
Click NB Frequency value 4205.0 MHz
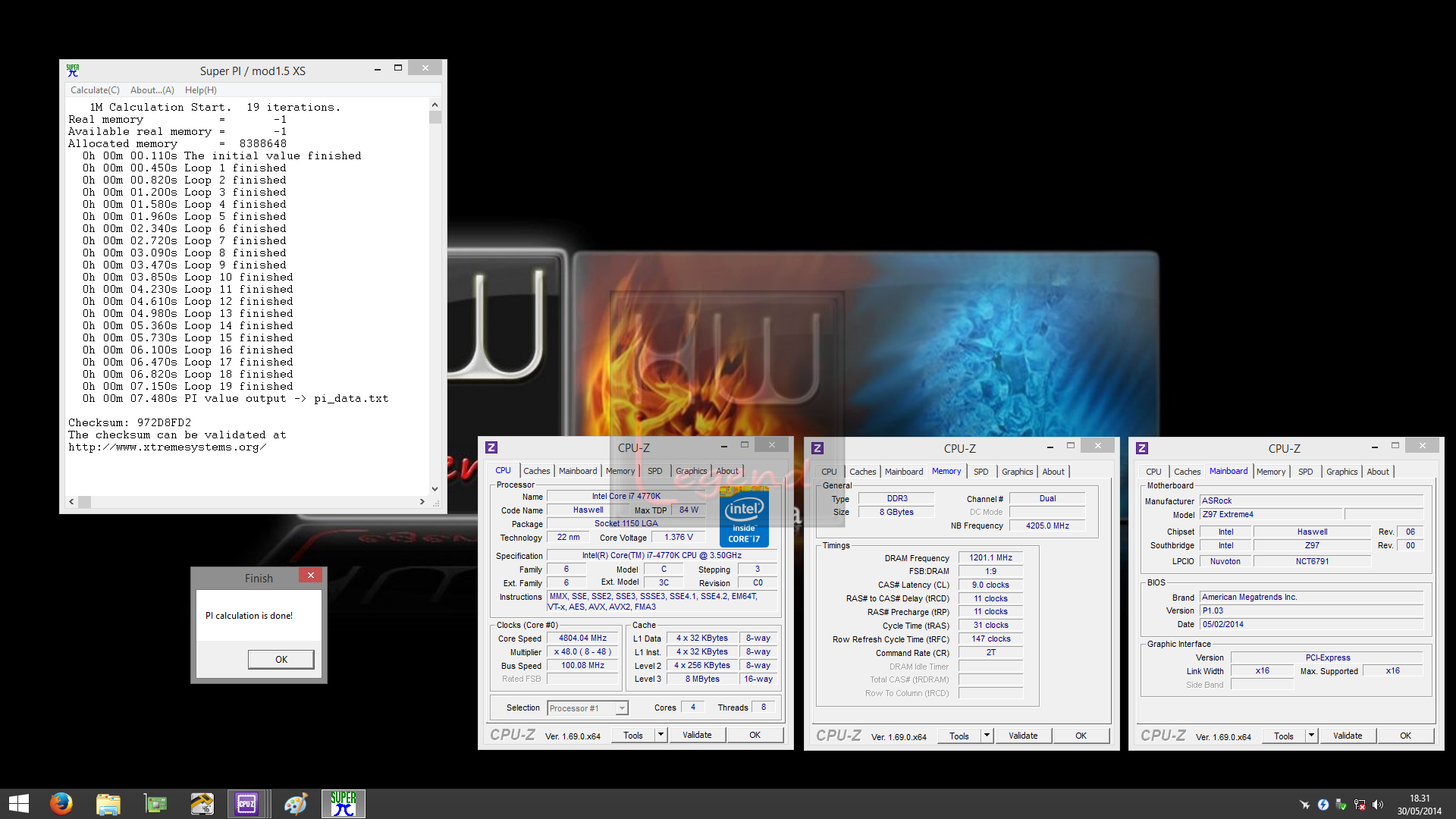tap(1047, 526)
